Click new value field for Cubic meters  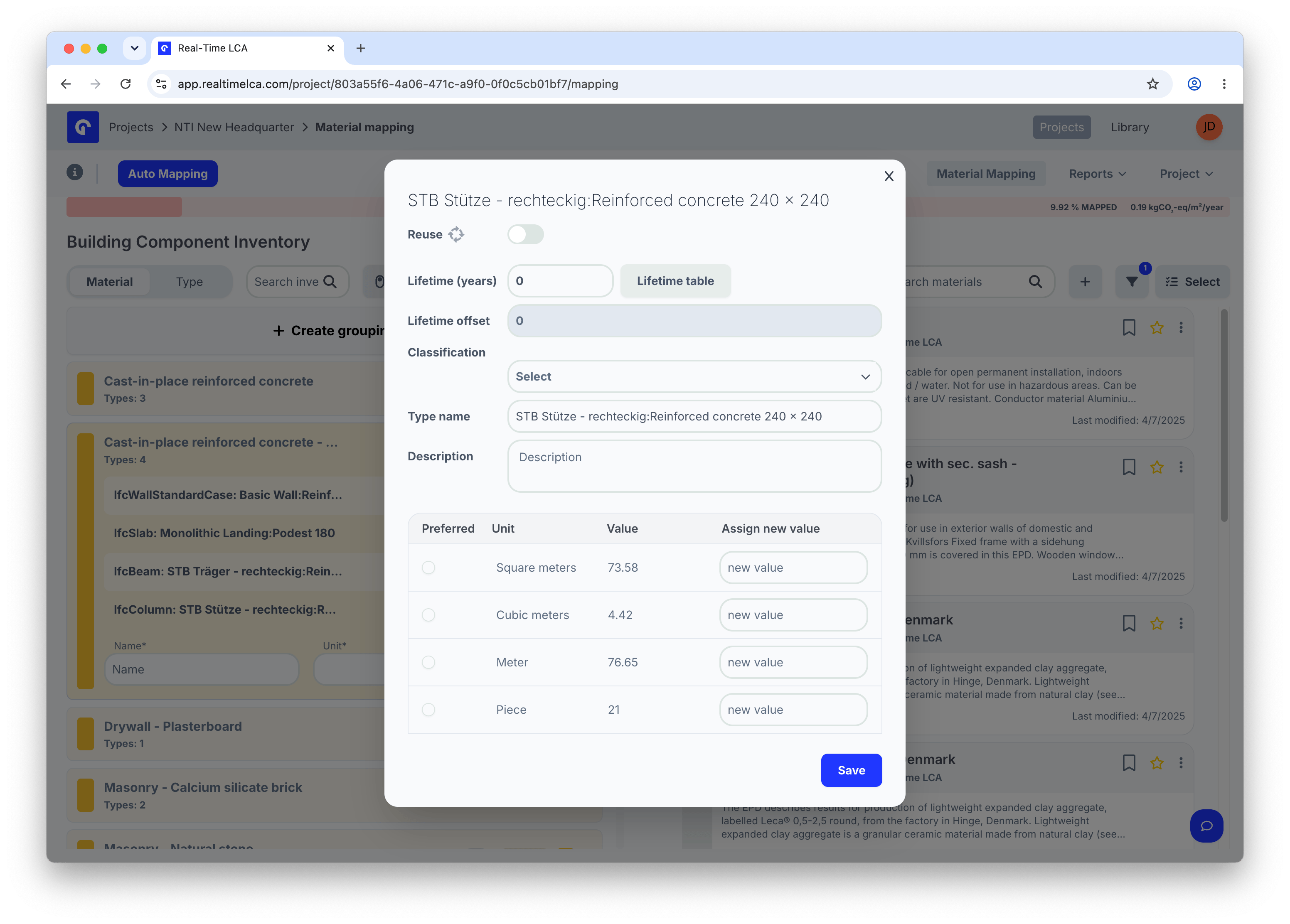(793, 614)
